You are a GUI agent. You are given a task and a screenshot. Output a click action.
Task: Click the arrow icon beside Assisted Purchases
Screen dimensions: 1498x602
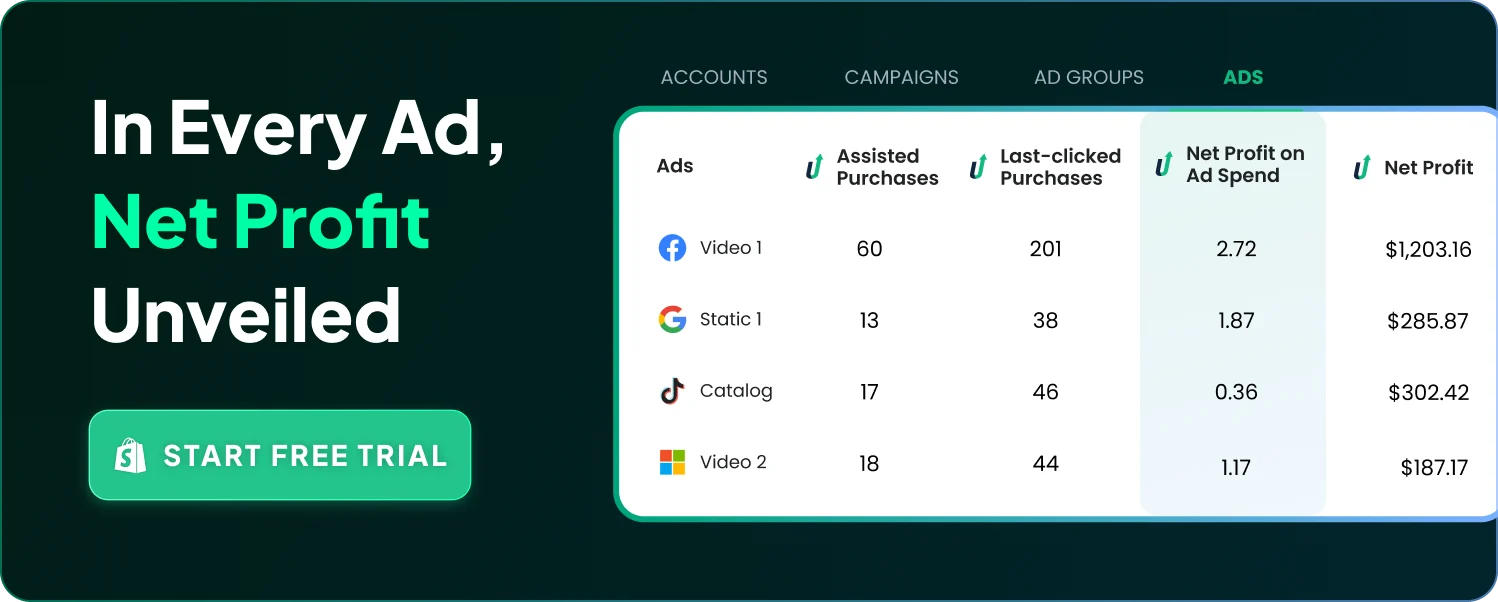pyautogui.click(x=815, y=167)
